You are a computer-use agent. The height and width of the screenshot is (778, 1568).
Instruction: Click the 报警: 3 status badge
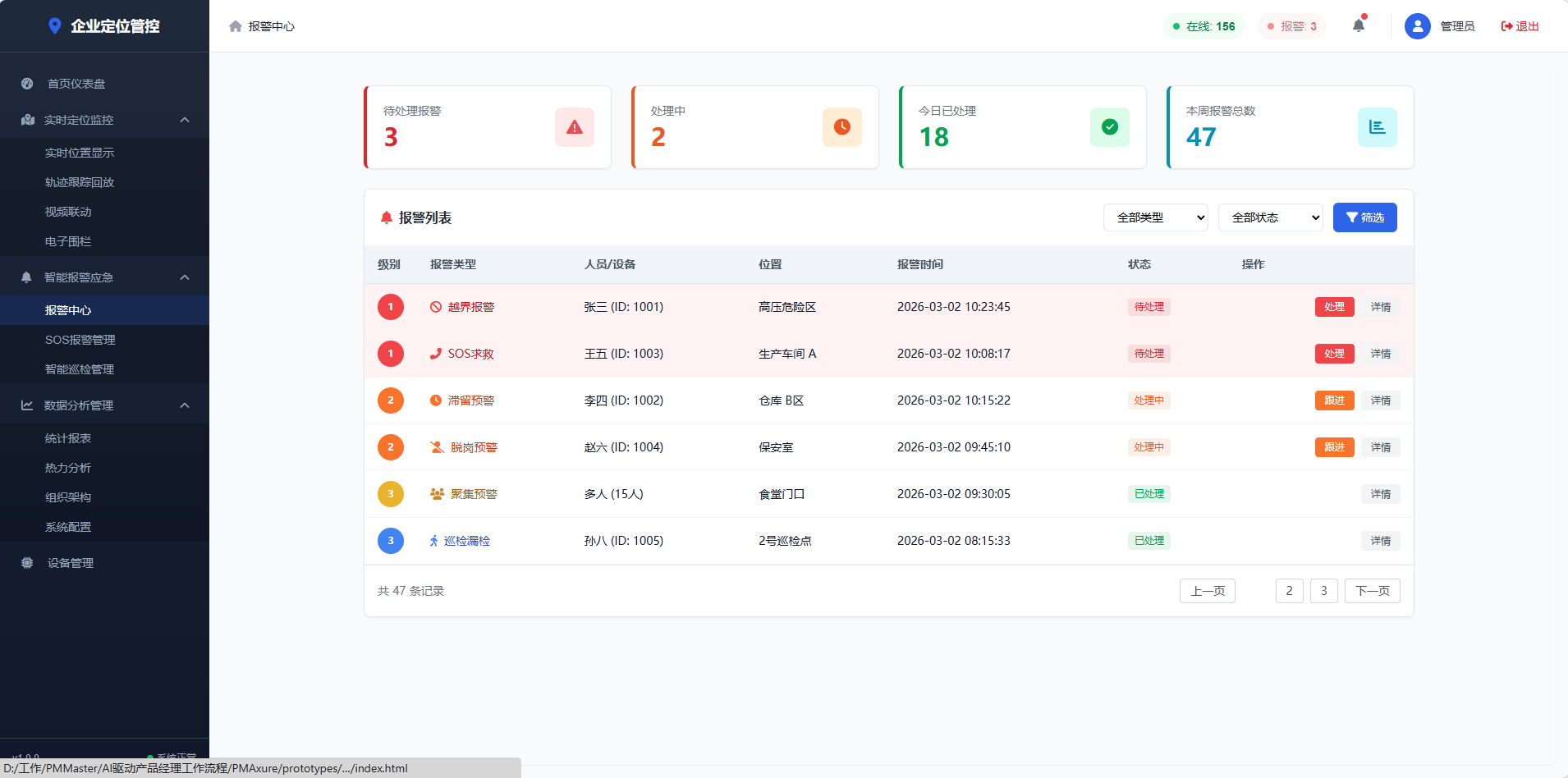click(x=1292, y=26)
